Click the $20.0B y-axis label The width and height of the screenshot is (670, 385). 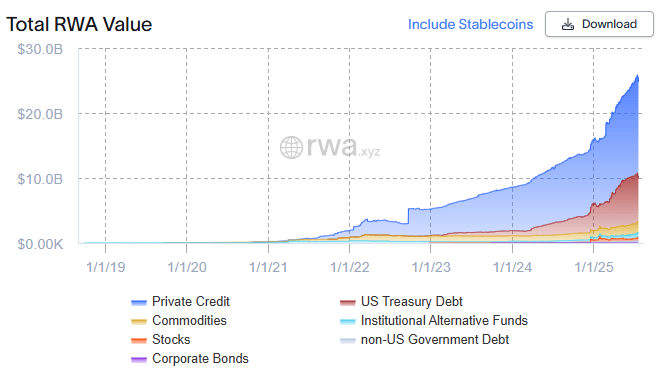(40, 114)
